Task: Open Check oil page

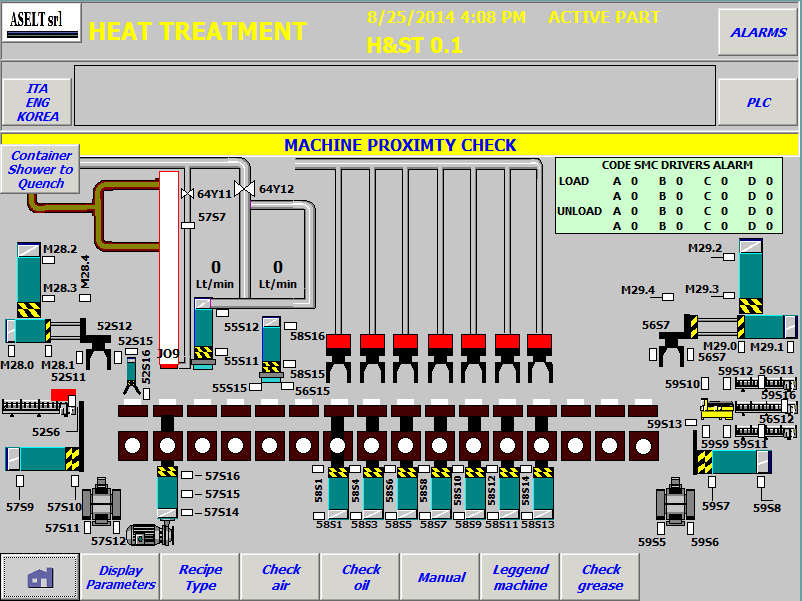Action: [x=361, y=576]
